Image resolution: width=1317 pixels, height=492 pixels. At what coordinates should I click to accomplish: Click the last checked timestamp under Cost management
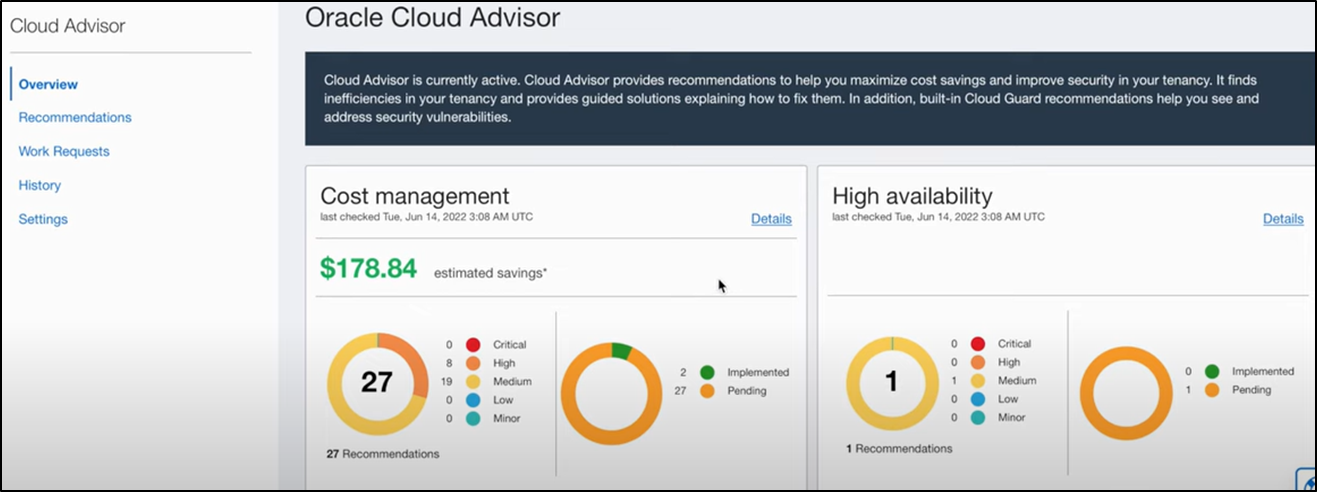click(x=427, y=217)
